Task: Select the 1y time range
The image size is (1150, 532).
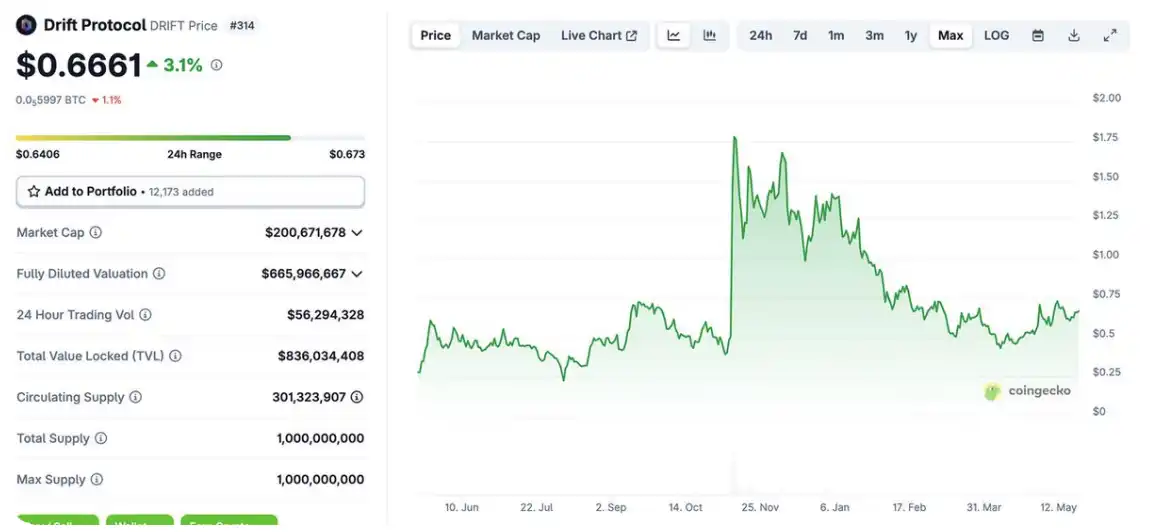Action: click(911, 36)
